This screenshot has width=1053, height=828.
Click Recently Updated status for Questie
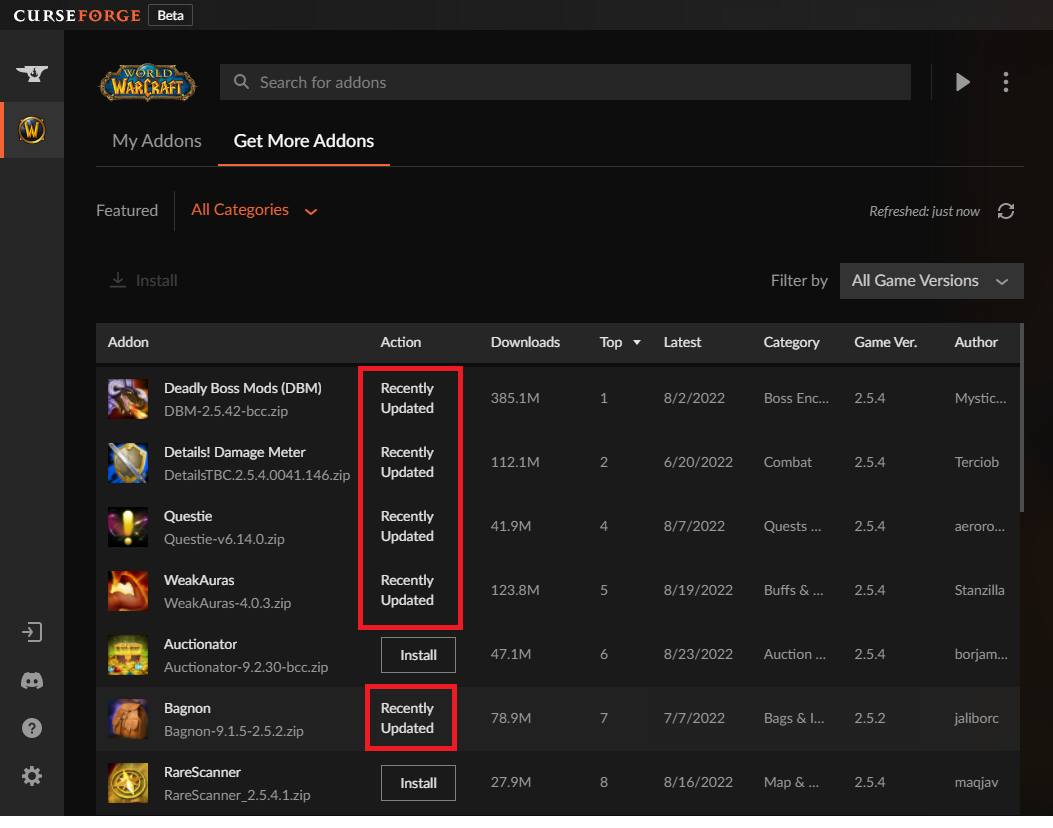coord(407,526)
